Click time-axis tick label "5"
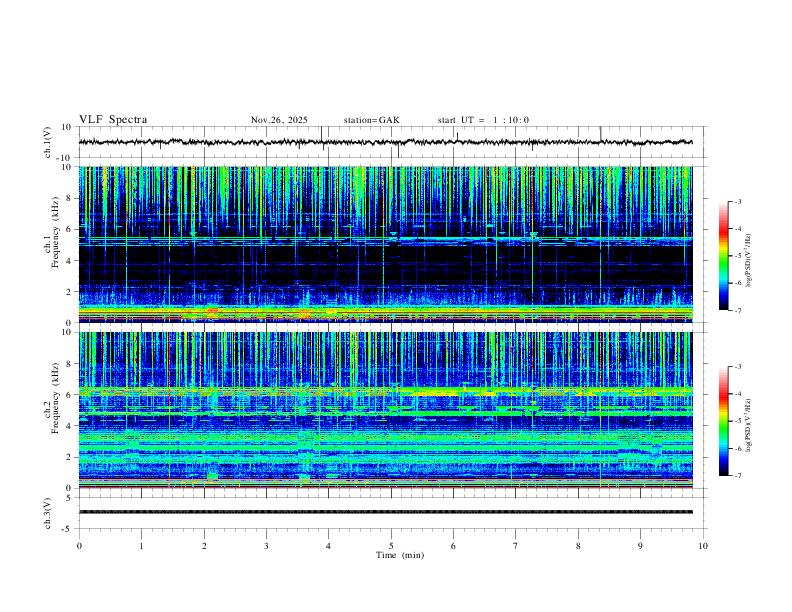The width and height of the screenshot is (792, 612). (x=391, y=546)
